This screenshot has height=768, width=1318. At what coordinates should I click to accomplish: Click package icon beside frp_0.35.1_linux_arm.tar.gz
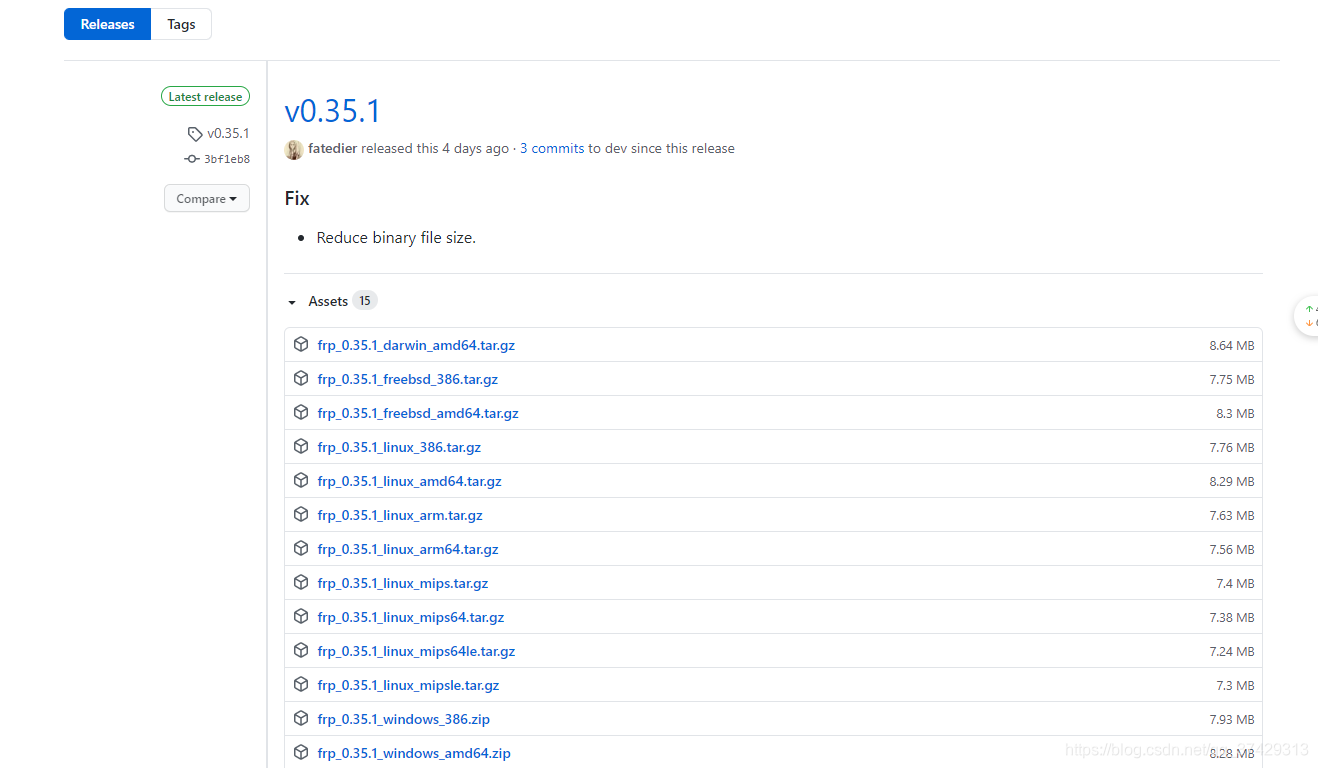click(301, 514)
